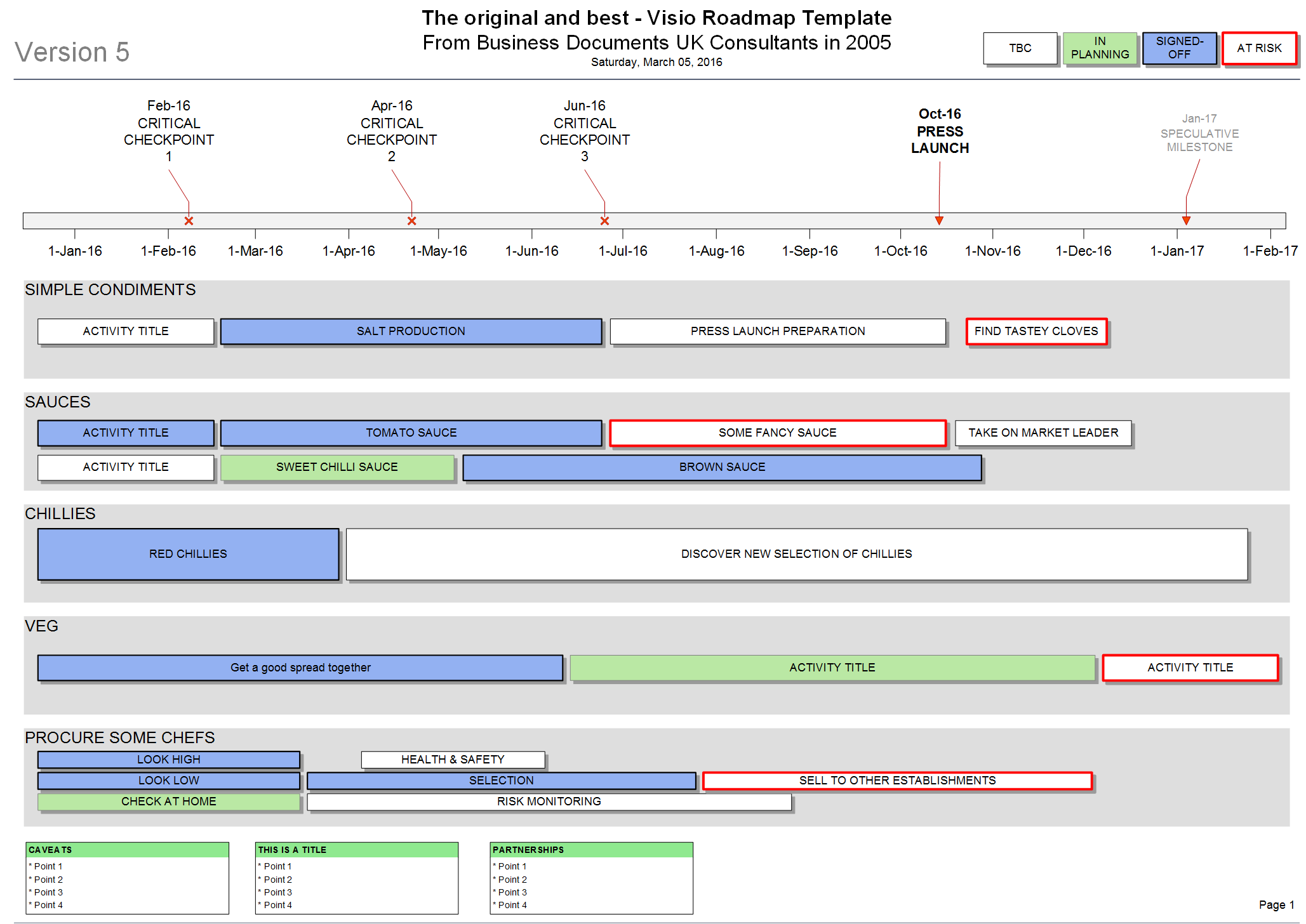Click the TBC status indicator icon
This screenshot has width=1306, height=924.
[1020, 47]
